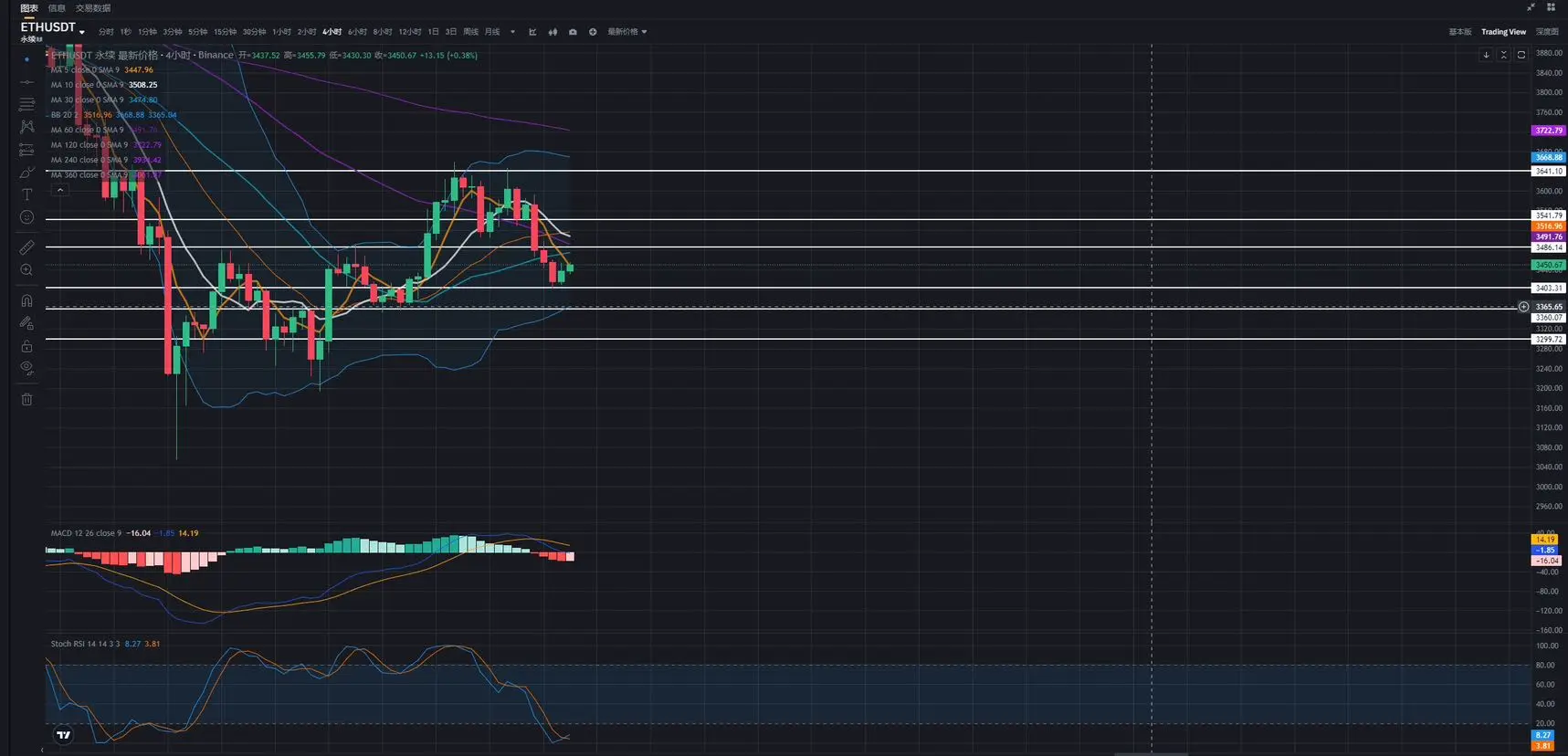Click the plus circle icon in toolbar
The image size is (1568, 756).
[x=593, y=32]
